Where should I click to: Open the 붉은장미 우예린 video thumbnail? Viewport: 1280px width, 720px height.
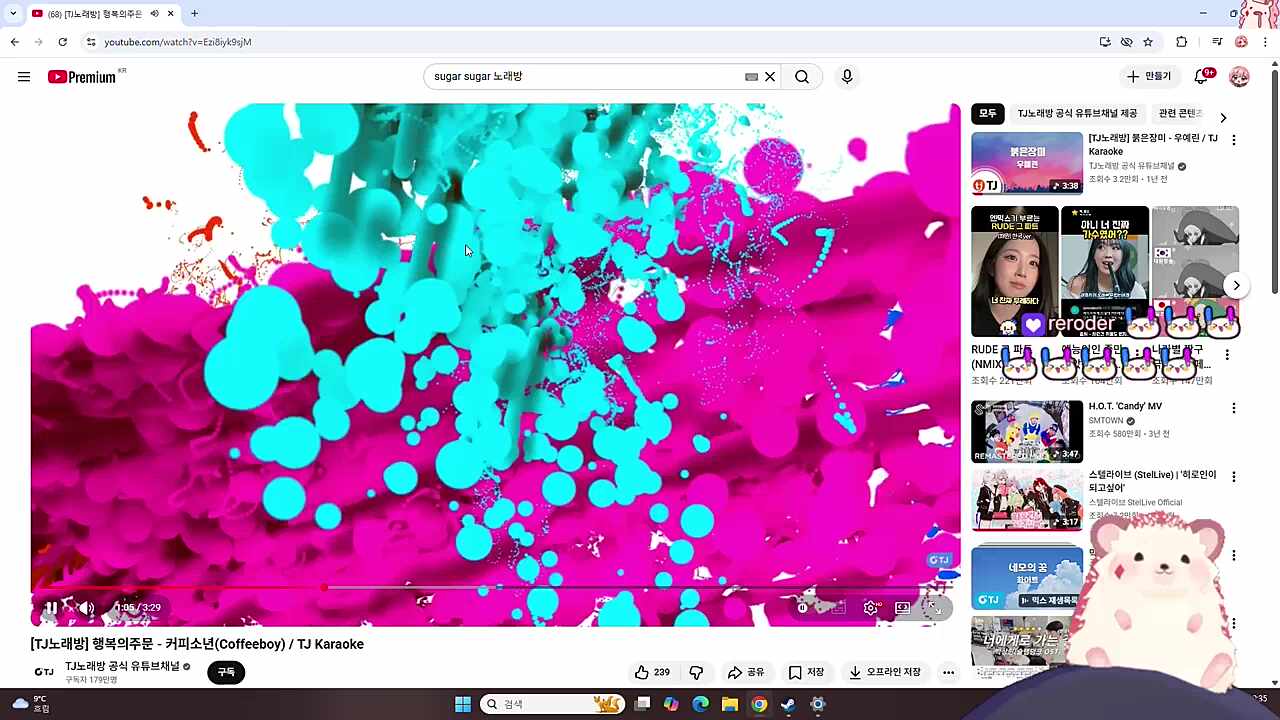click(1027, 163)
